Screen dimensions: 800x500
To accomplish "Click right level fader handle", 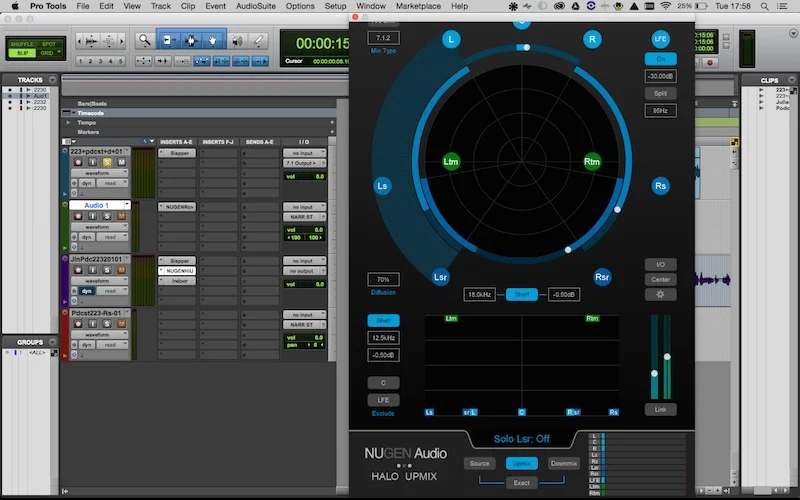I will pyautogui.click(x=667, y=357).
